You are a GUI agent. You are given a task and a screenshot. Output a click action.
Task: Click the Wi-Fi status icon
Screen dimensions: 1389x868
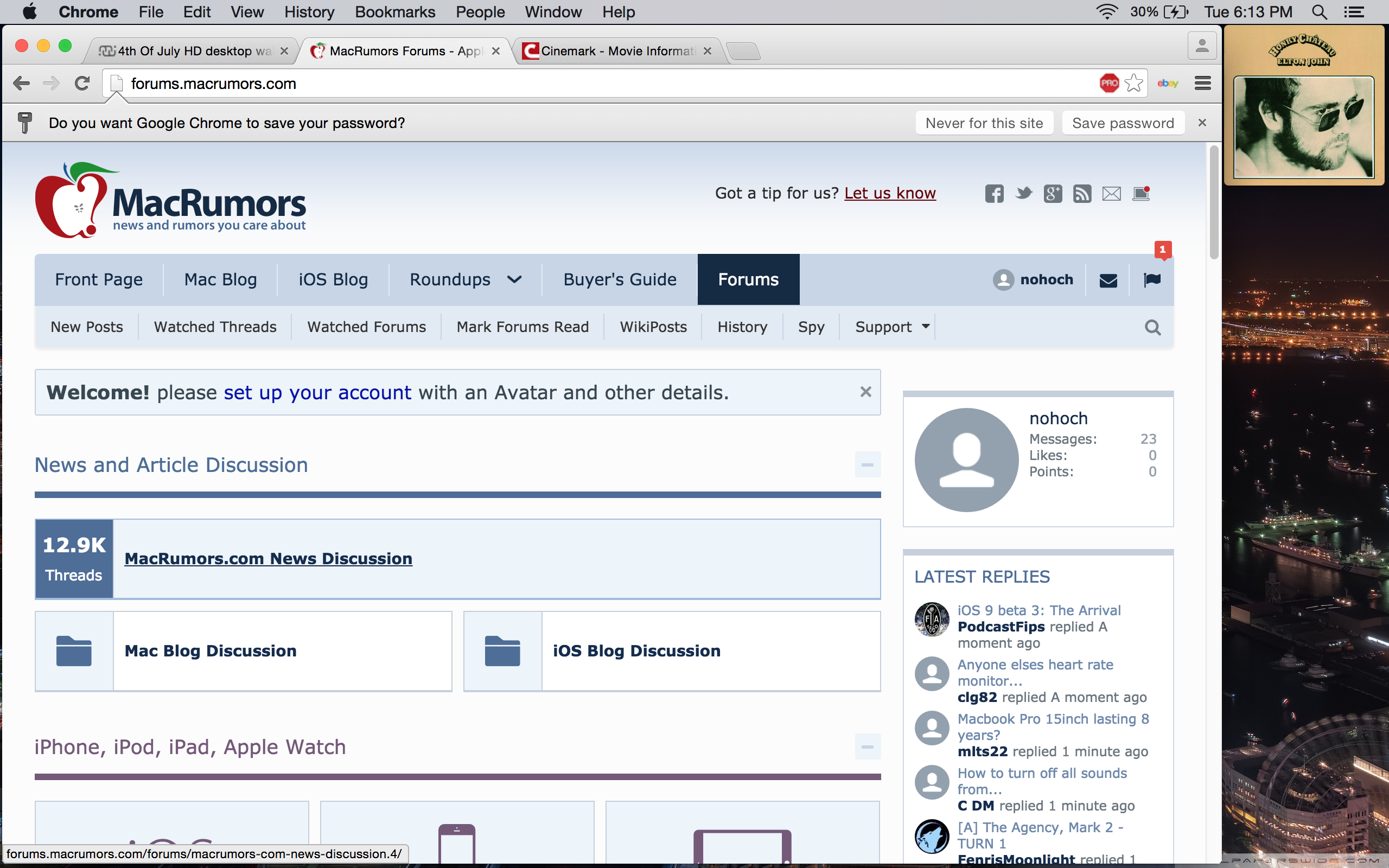tap(1107, 12)
